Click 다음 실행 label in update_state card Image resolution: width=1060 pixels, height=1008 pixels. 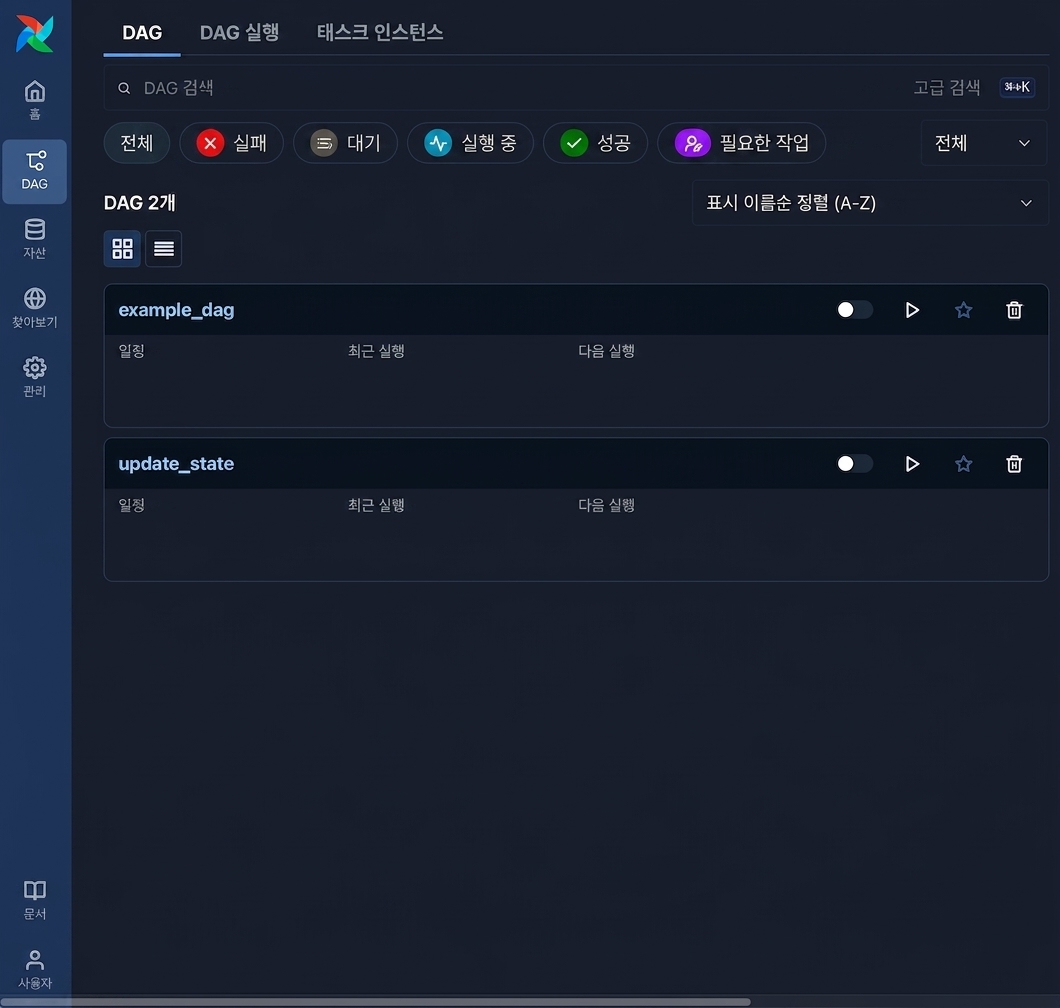click(x=606, y=505)
